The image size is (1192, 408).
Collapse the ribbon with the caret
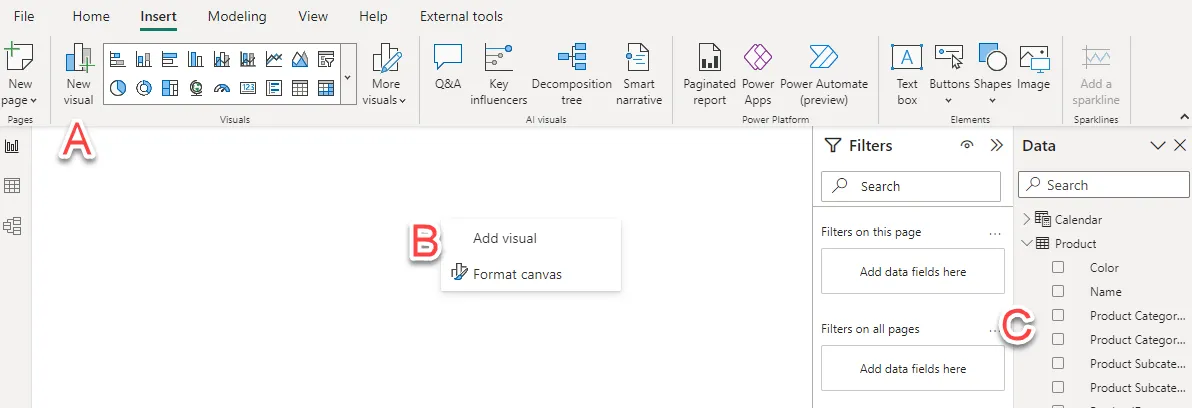pos(1184,117)
